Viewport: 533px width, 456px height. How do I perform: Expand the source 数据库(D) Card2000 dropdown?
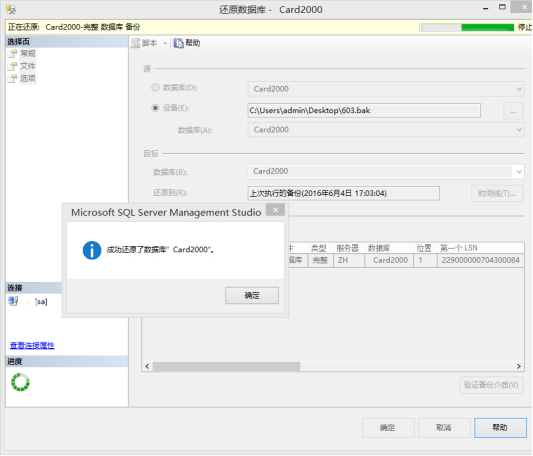[519, 89]
